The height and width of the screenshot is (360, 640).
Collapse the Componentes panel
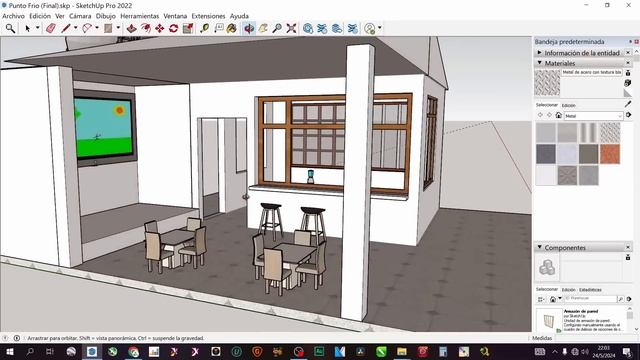pos(540,247)
